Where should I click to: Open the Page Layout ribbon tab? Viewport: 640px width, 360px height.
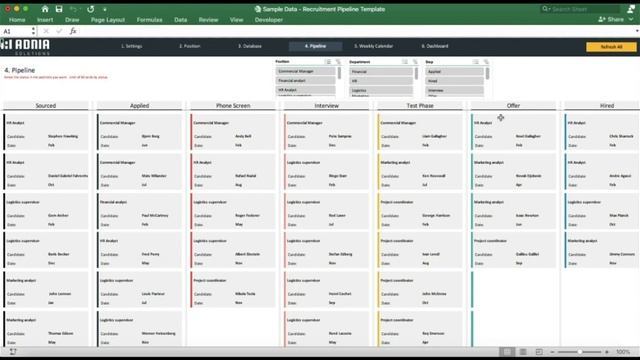[x=108, y=20]
